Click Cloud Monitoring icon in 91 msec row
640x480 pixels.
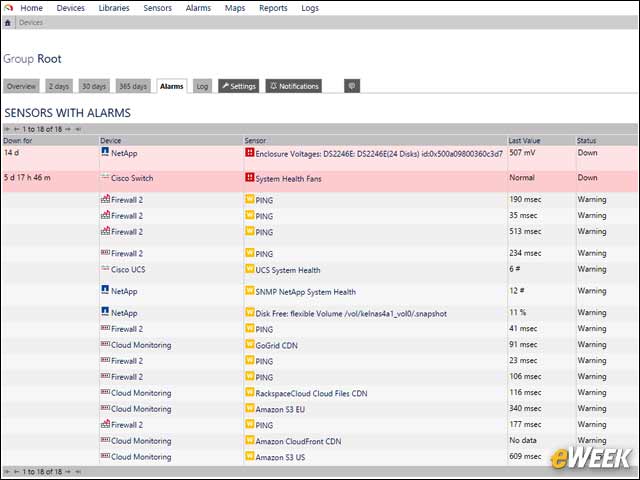click(x=105, y=344)
